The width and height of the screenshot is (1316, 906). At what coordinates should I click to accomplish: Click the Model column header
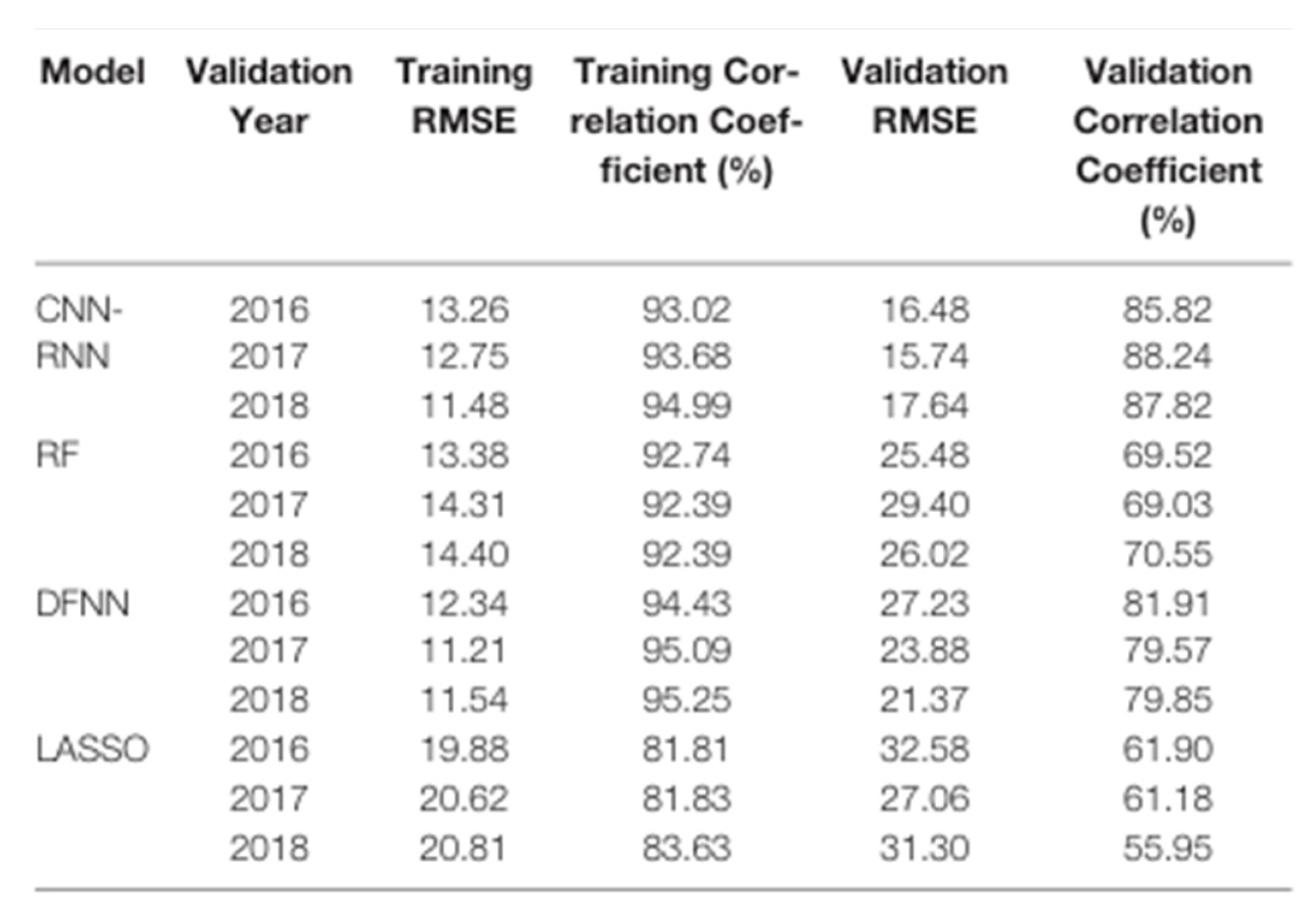click(93, 72)
